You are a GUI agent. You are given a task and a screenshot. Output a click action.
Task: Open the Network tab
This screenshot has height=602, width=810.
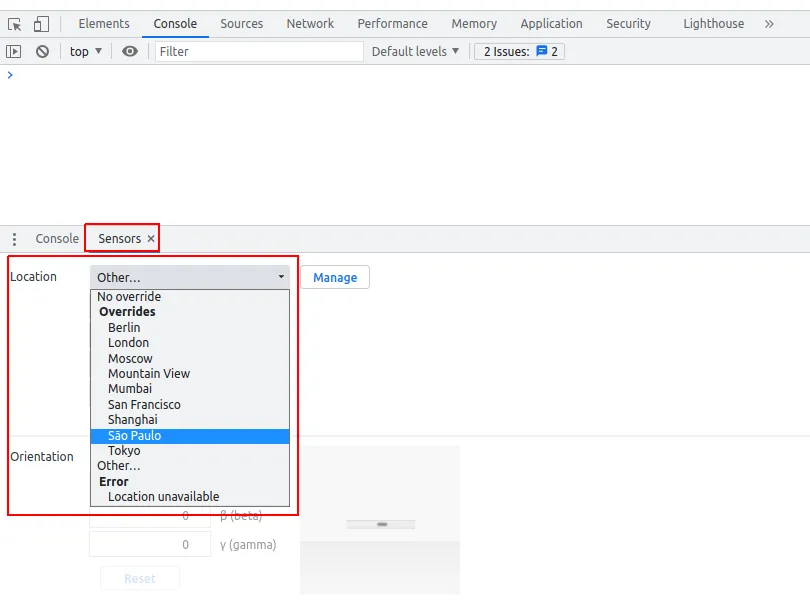click(x=310, y=24)
